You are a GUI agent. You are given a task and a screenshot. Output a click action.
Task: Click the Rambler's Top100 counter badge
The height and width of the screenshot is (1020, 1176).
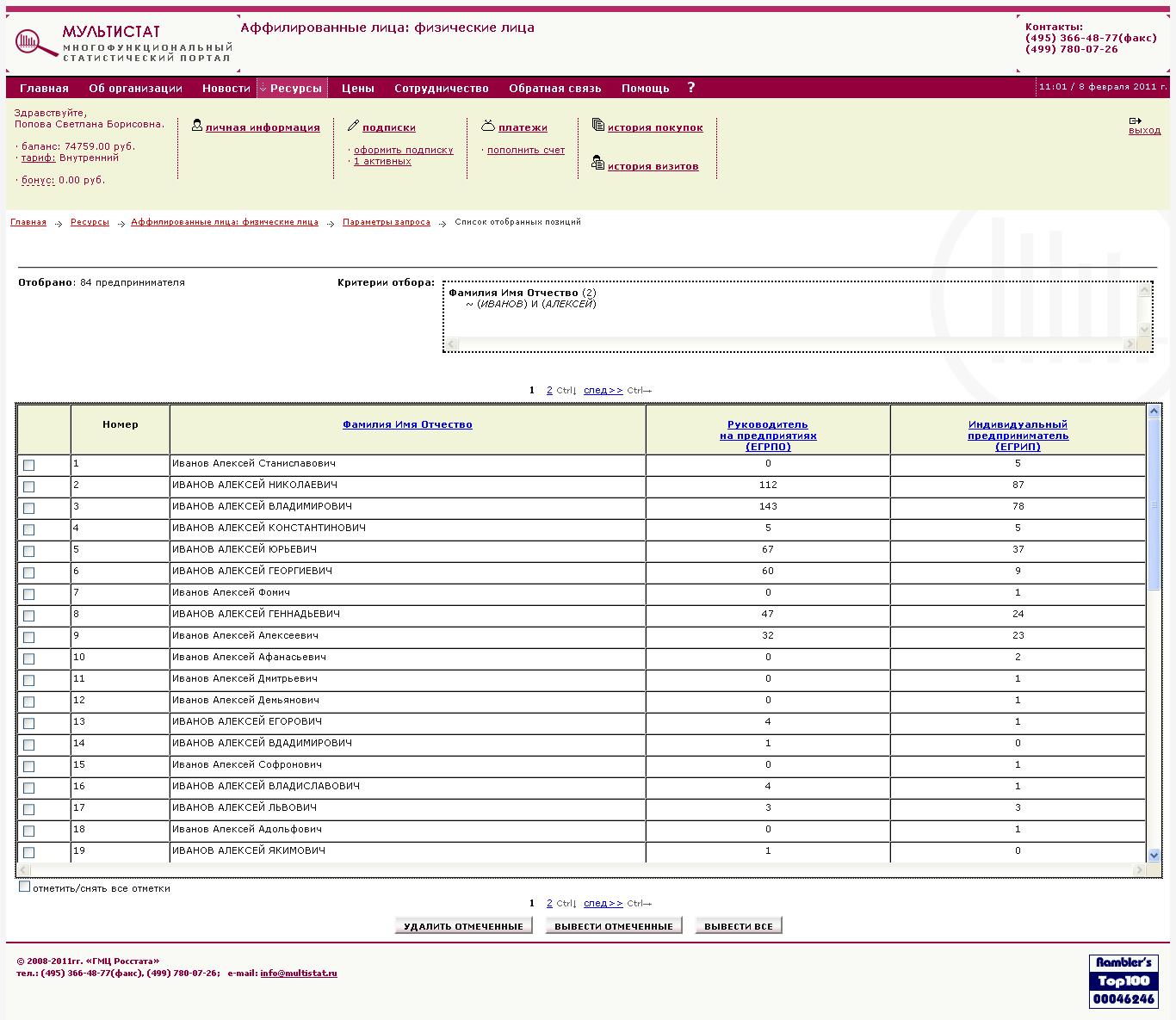pyautogui.click(x=1123, y=980)
